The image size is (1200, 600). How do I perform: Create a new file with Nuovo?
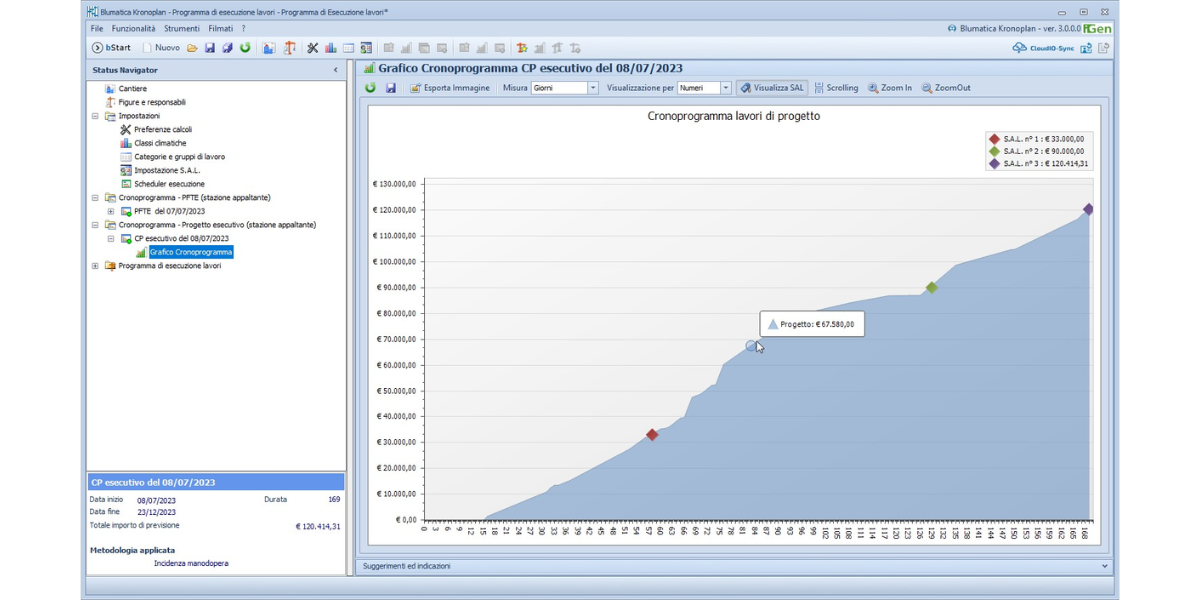tap(161, 48)
